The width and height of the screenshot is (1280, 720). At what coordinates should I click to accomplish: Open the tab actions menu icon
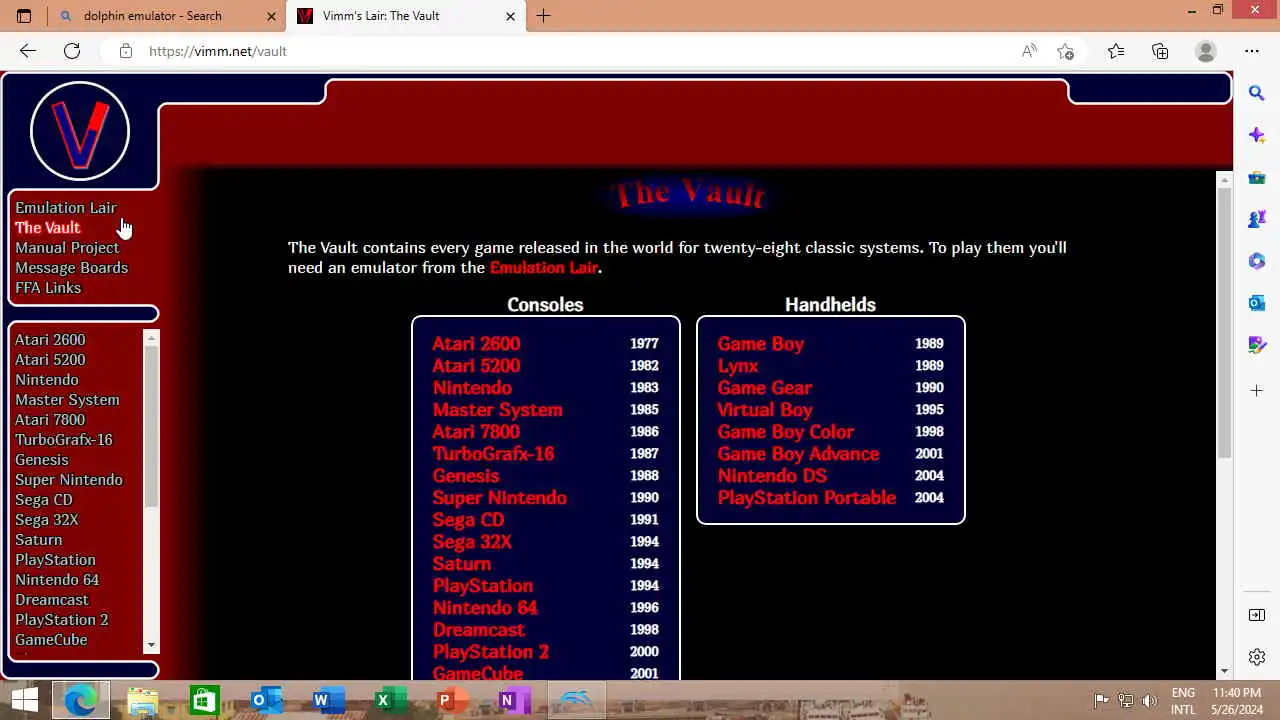(24, 16)
